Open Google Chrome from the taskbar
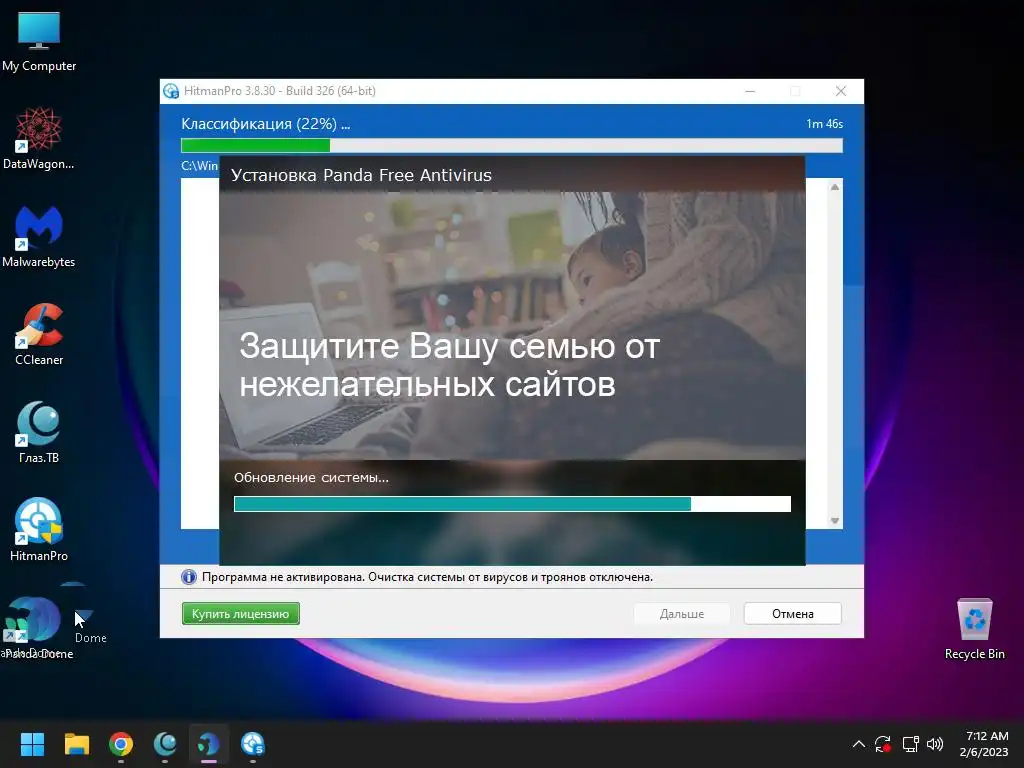 point(121,744)
